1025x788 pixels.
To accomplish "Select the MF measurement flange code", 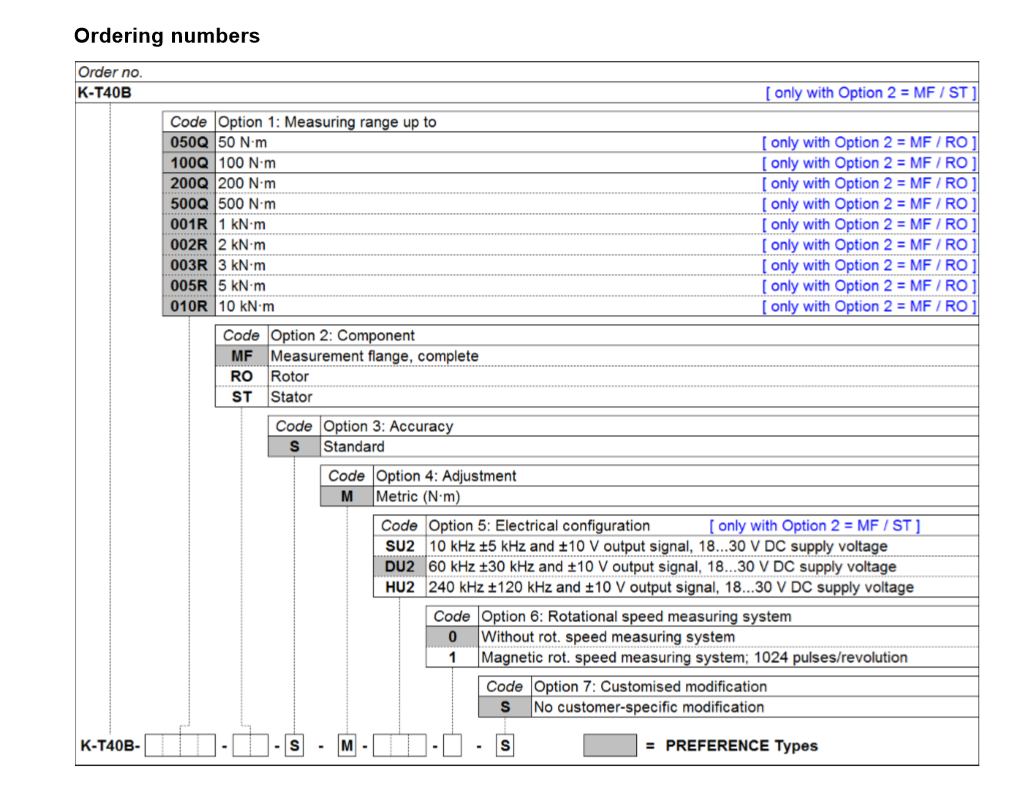I will tap(241, 356).
